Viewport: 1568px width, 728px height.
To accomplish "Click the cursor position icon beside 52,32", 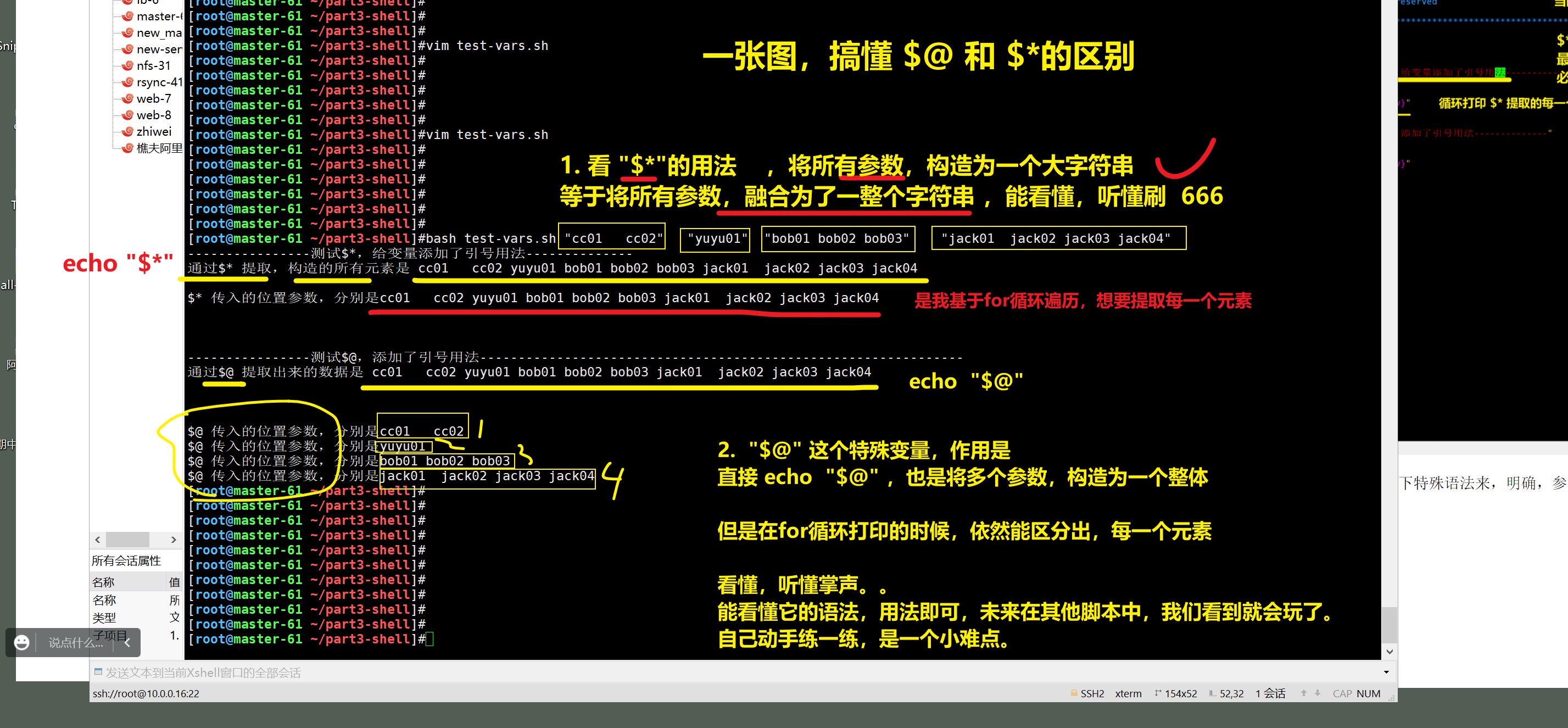I will click(x=1213, y=693).
